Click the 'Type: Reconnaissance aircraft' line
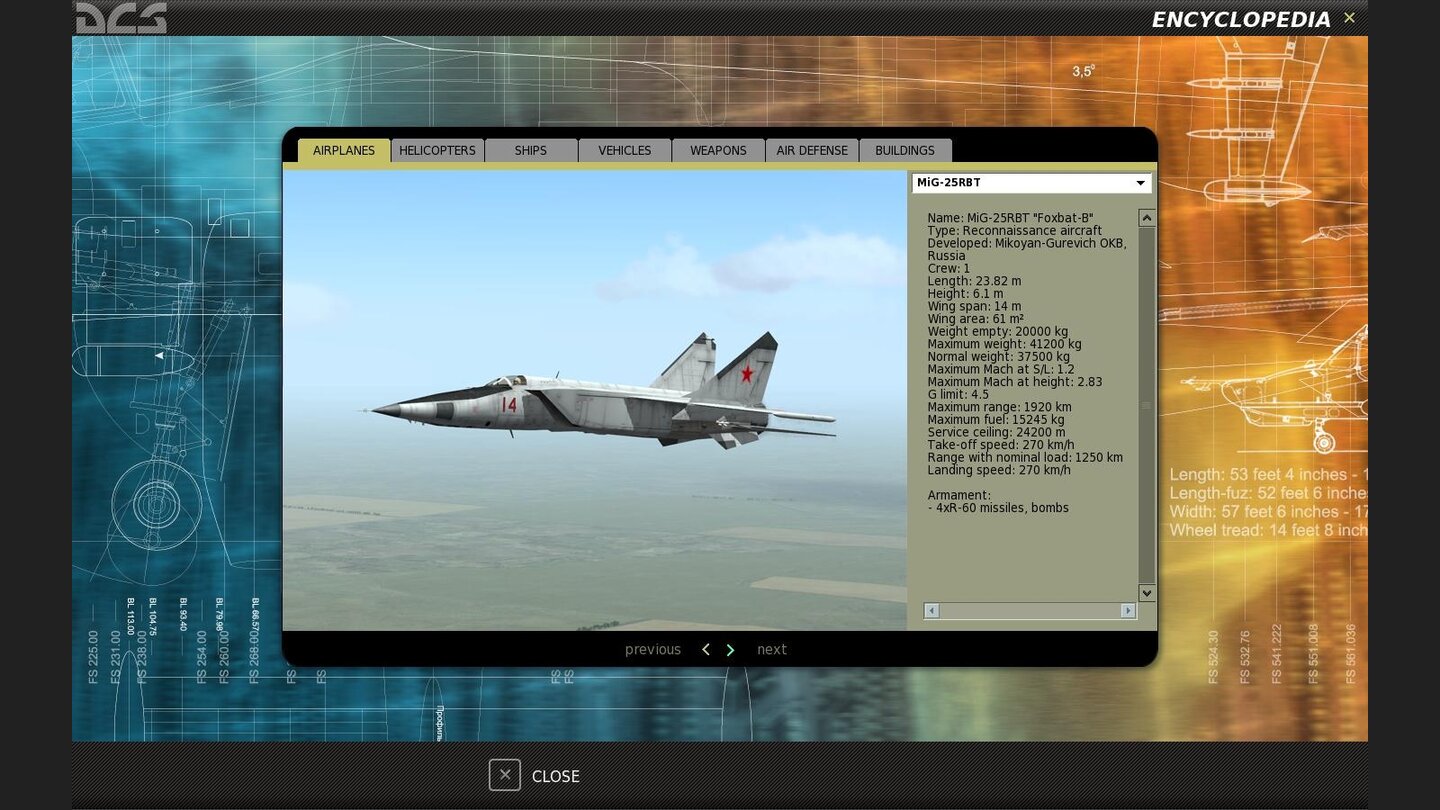The height and width of the screenshot is (810, 1440). pyautogui.click(x=1014, y=231)
